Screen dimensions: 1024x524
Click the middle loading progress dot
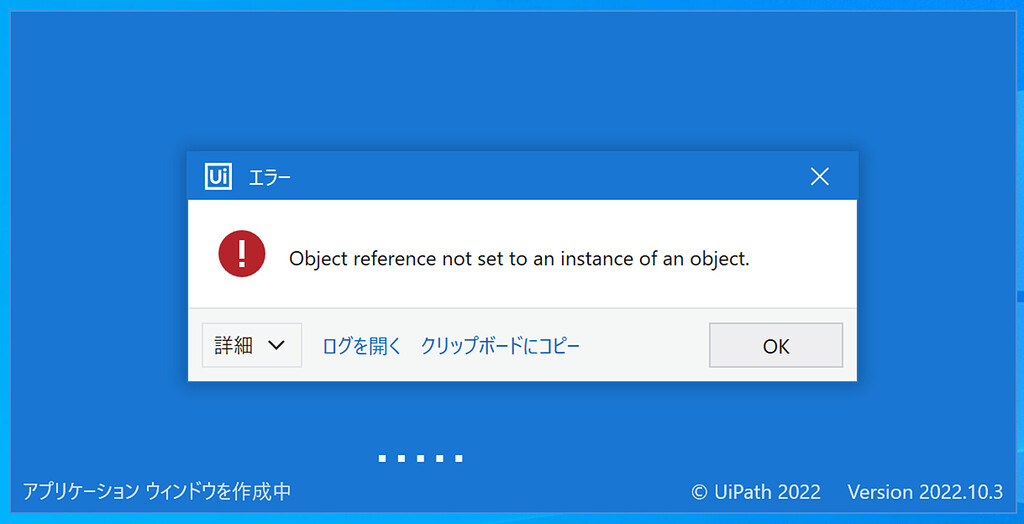point(420,459)
